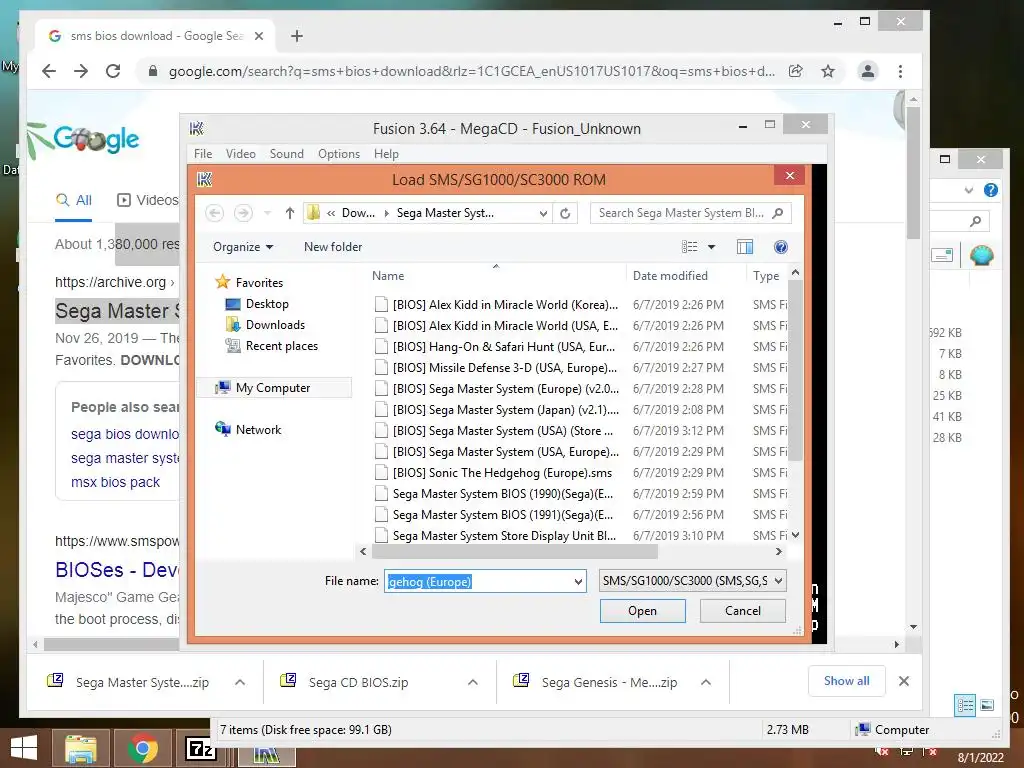This screenshot has width=1024, height=768.
Task: Open the Organize dropdown
Action: 243,247
